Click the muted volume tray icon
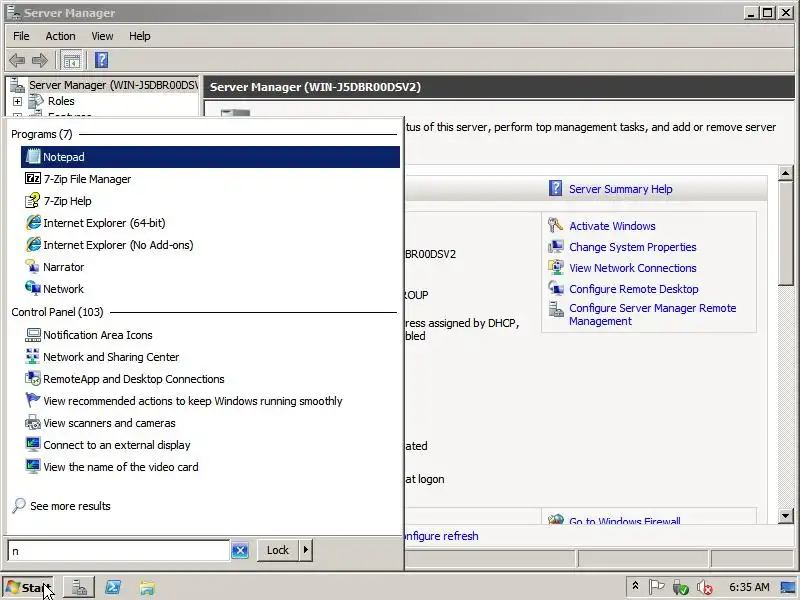800x600 pixels. tap(704, 587)
